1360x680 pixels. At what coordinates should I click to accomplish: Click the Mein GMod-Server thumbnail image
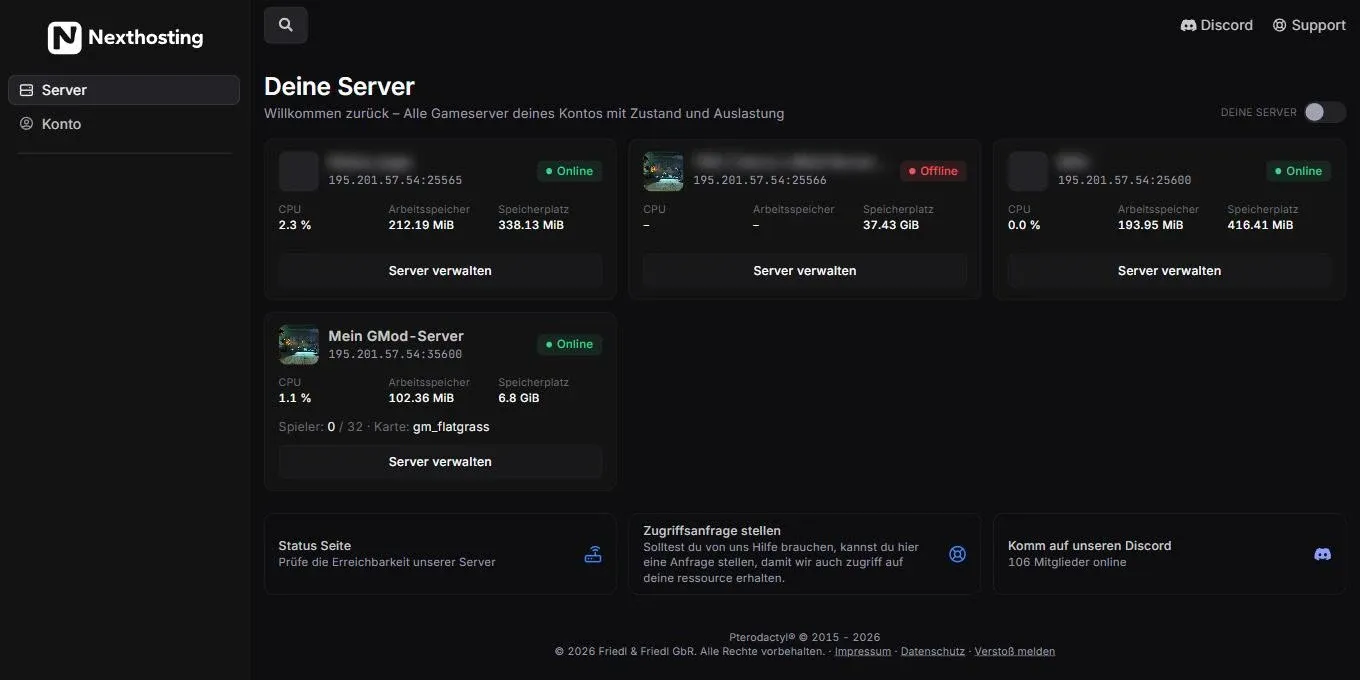[x=298, y=344]
